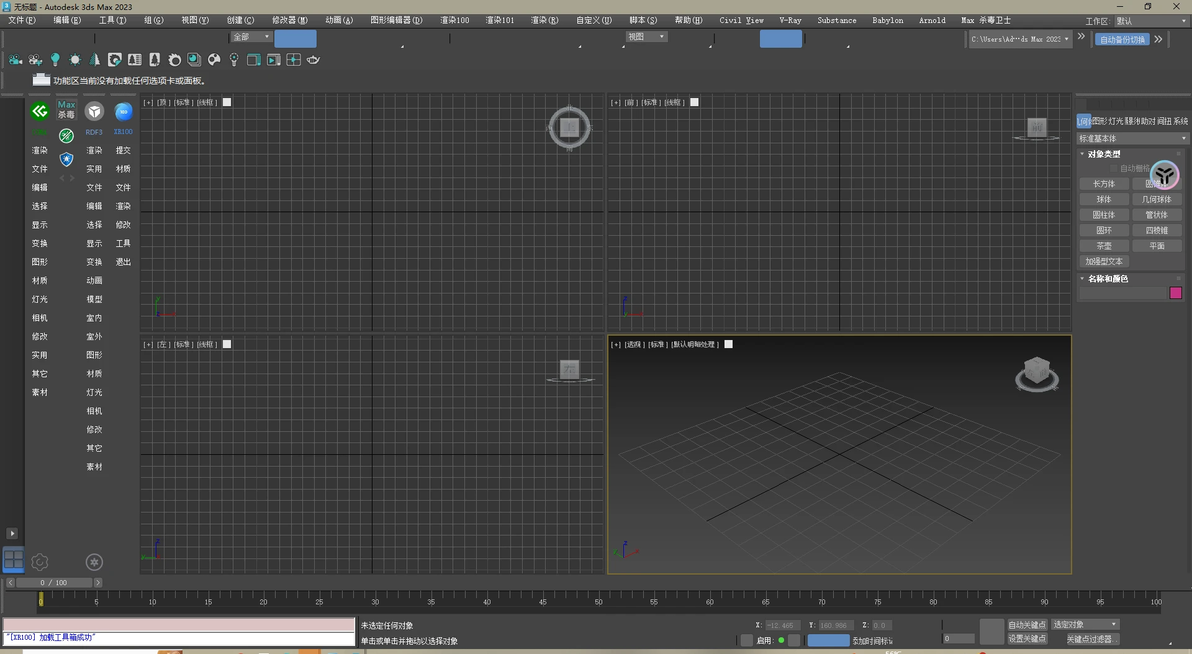Click the object name input field
This screenshot has height=654, width=1192.
[x=1123, y=293]
